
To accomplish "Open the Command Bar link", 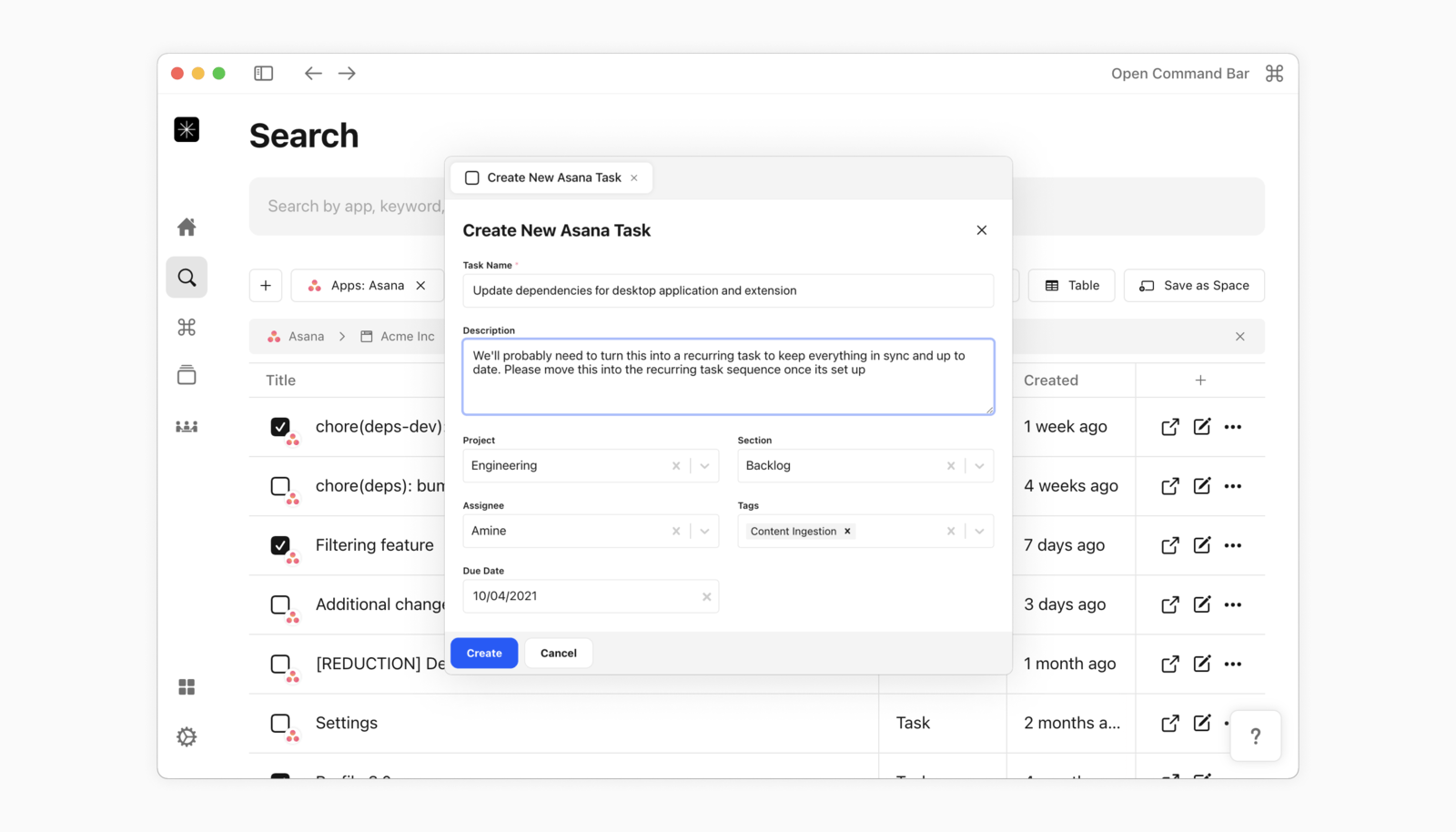I will click(x=1179, y=74).
